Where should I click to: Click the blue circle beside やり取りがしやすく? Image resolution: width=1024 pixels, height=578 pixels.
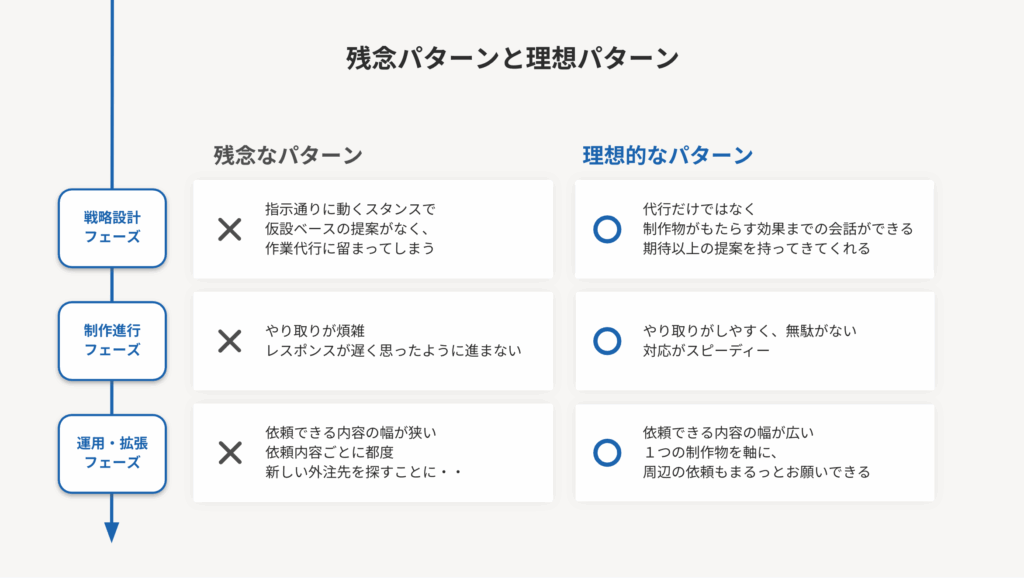click(x=607, y=341)
